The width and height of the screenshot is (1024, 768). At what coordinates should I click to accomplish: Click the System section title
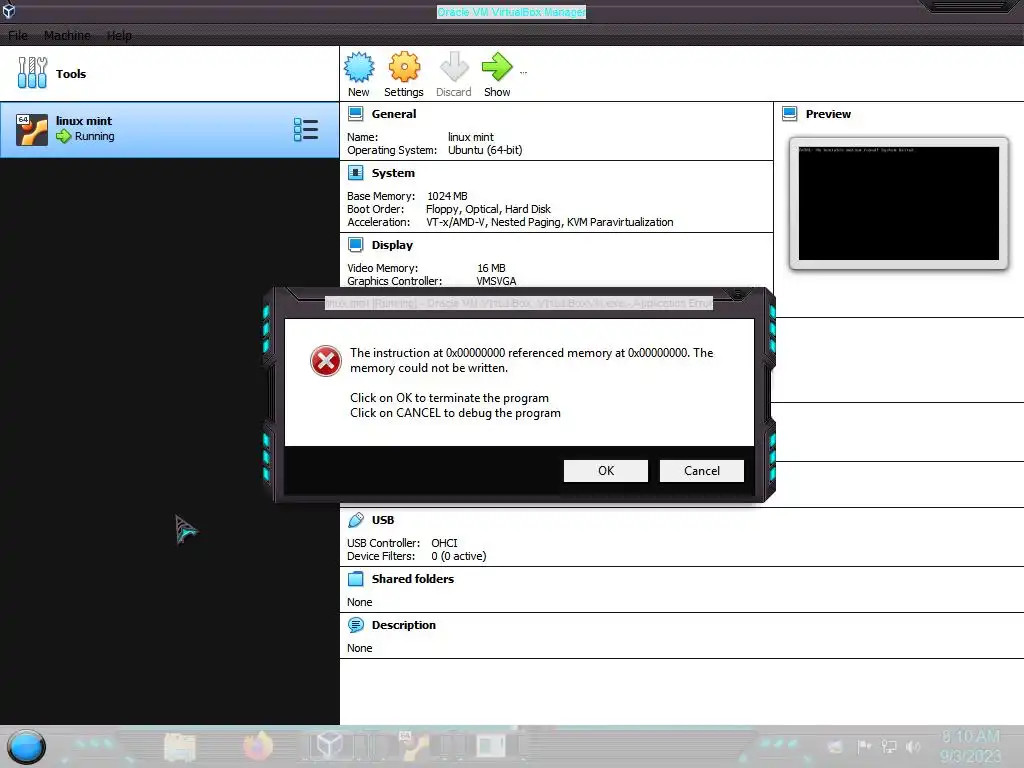coord(393,173)
